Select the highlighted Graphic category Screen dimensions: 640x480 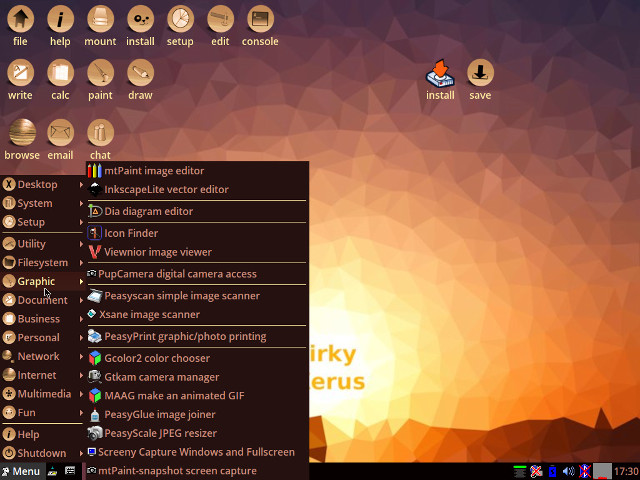[x=42, y=281]
